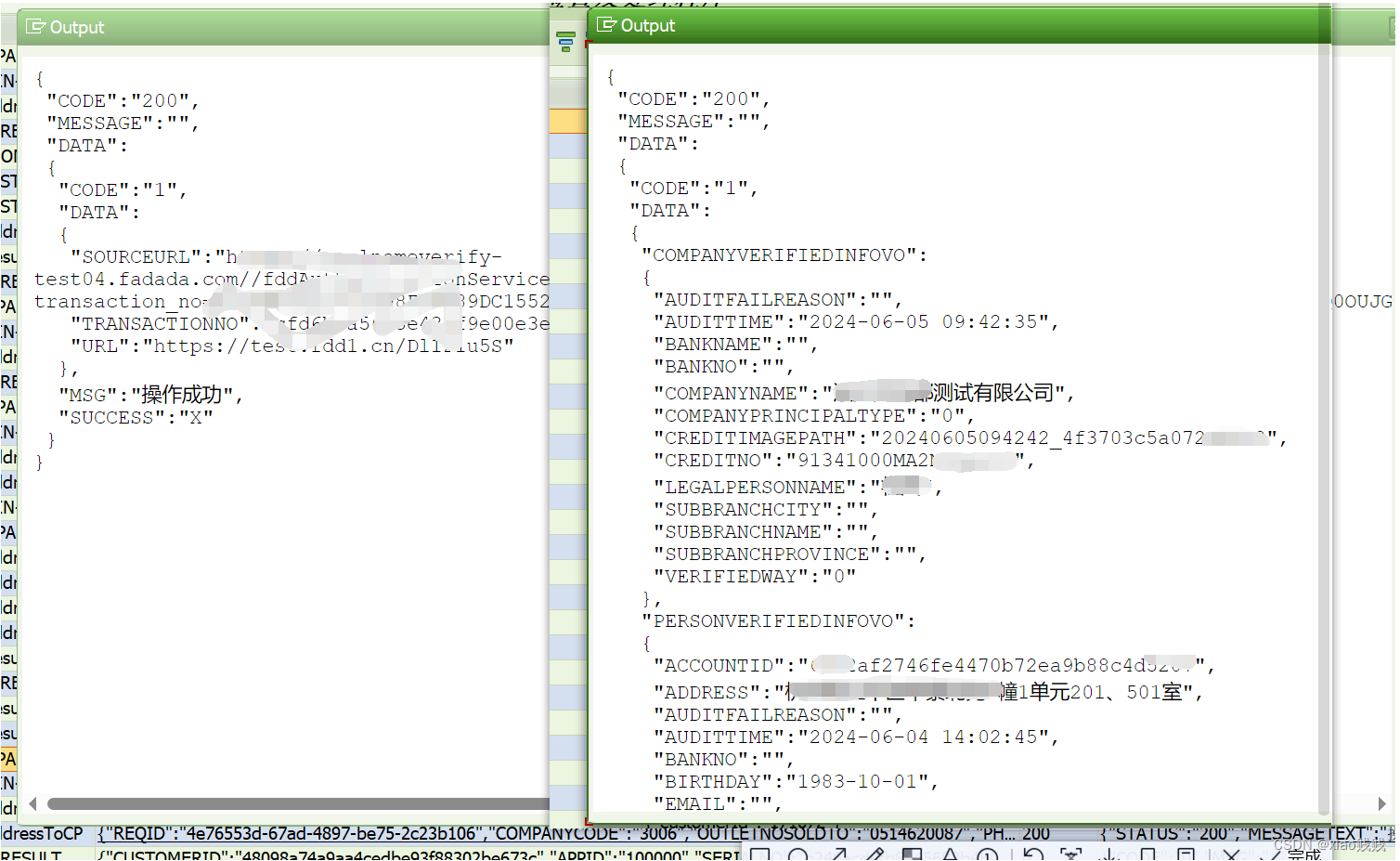
Task: Click the "AUDITTIME":"2024-06-04 14:02:45" line
Action: tap(856, 737)
